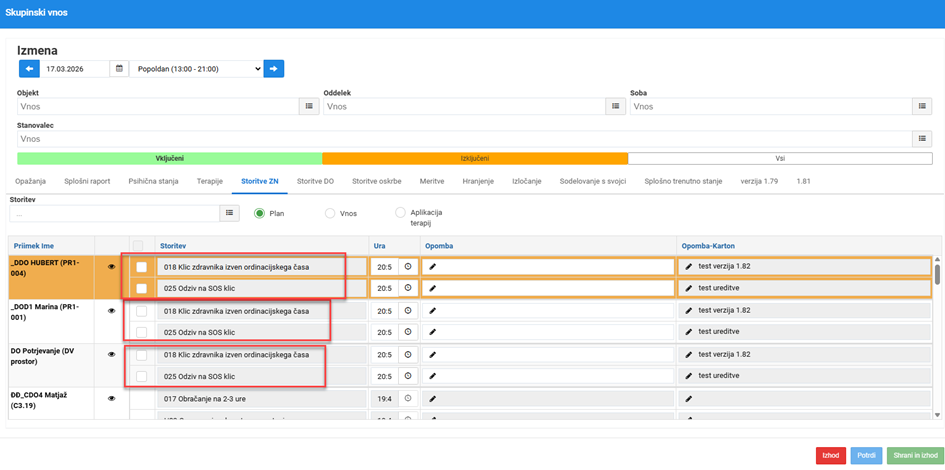Viewport: 945px width, 470px height.
Task: Select the Plan radio option
Action: tap(260, 213)
